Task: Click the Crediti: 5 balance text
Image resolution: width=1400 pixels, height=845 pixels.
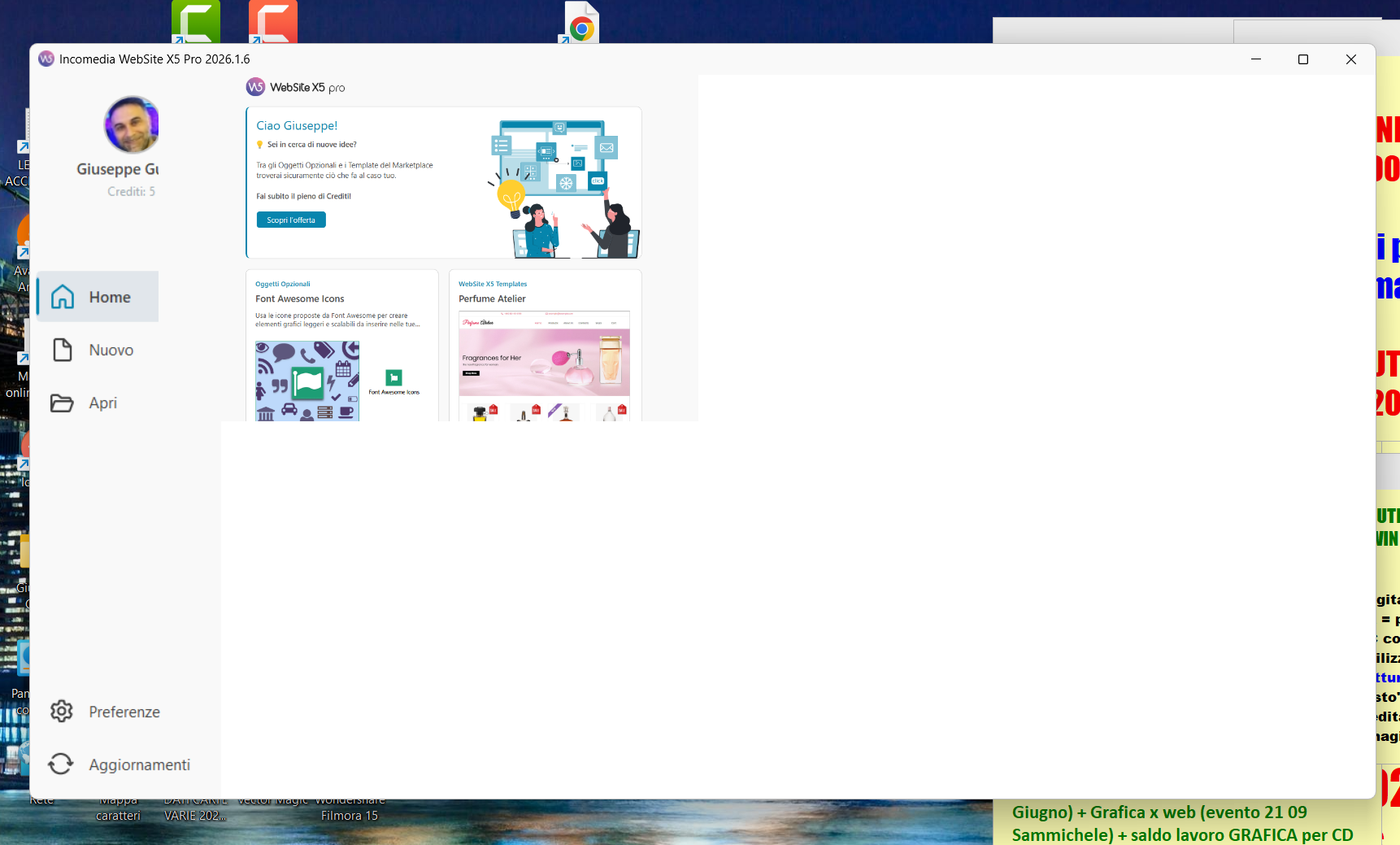Action: 131,192
